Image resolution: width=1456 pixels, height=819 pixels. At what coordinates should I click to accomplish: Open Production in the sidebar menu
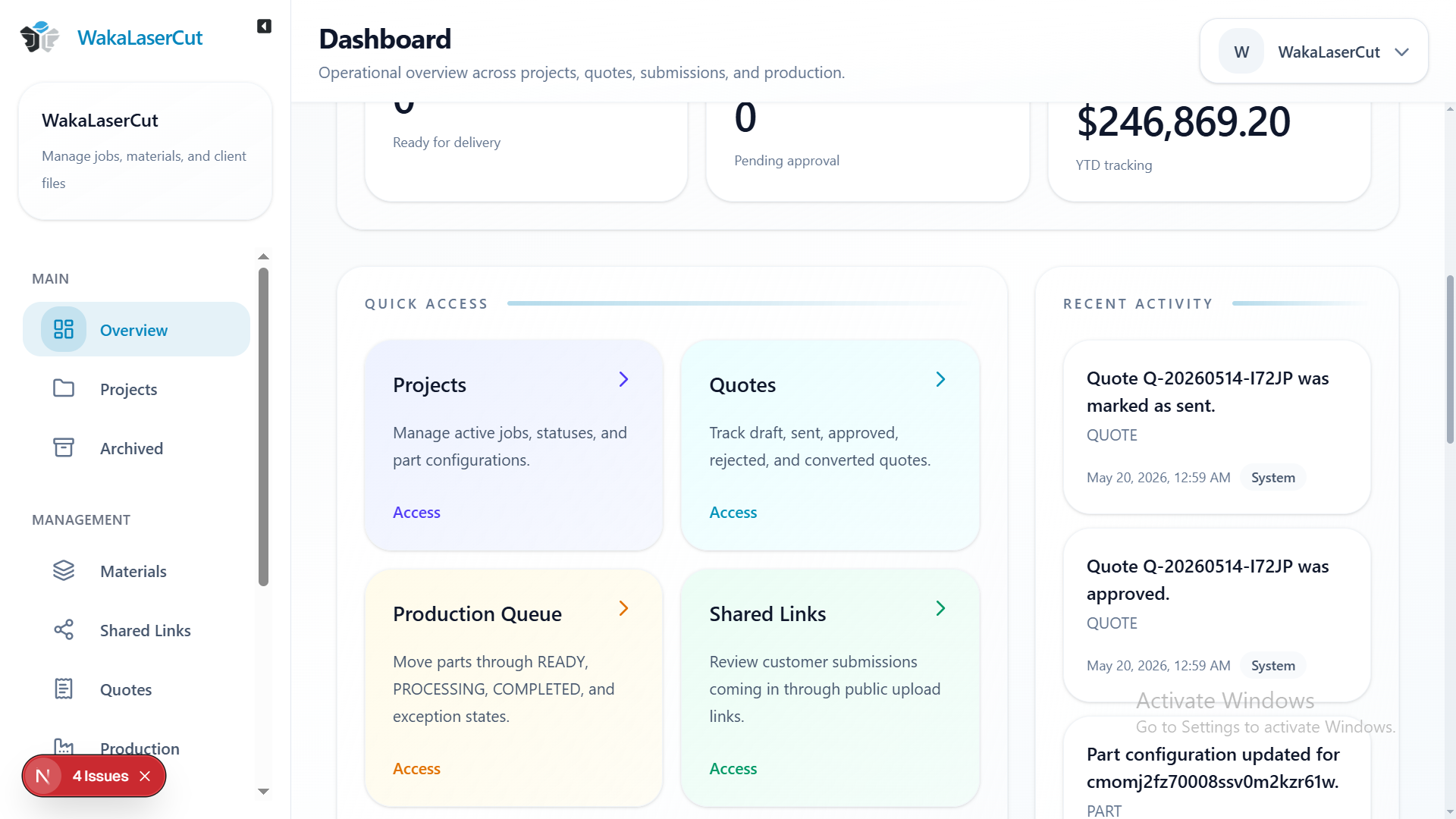(x=140, y=748)
